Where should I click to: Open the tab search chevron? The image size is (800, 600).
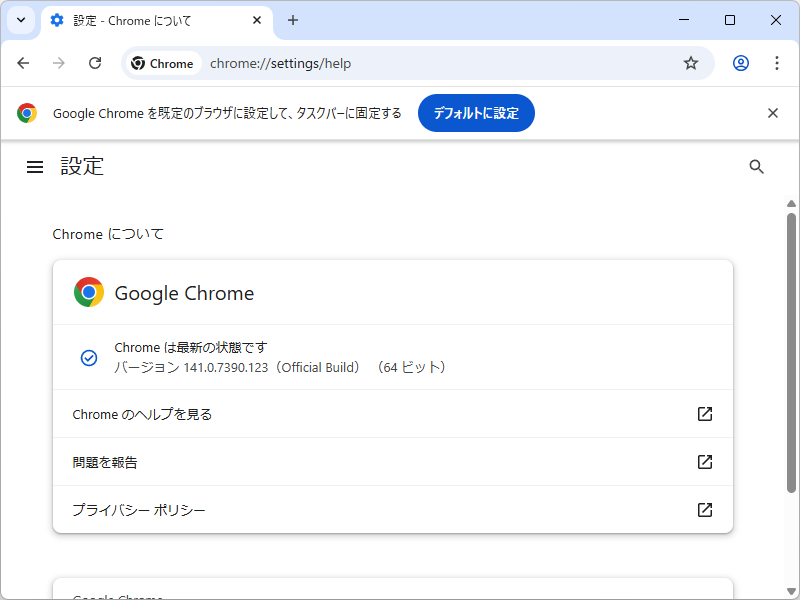coord(20,20)
